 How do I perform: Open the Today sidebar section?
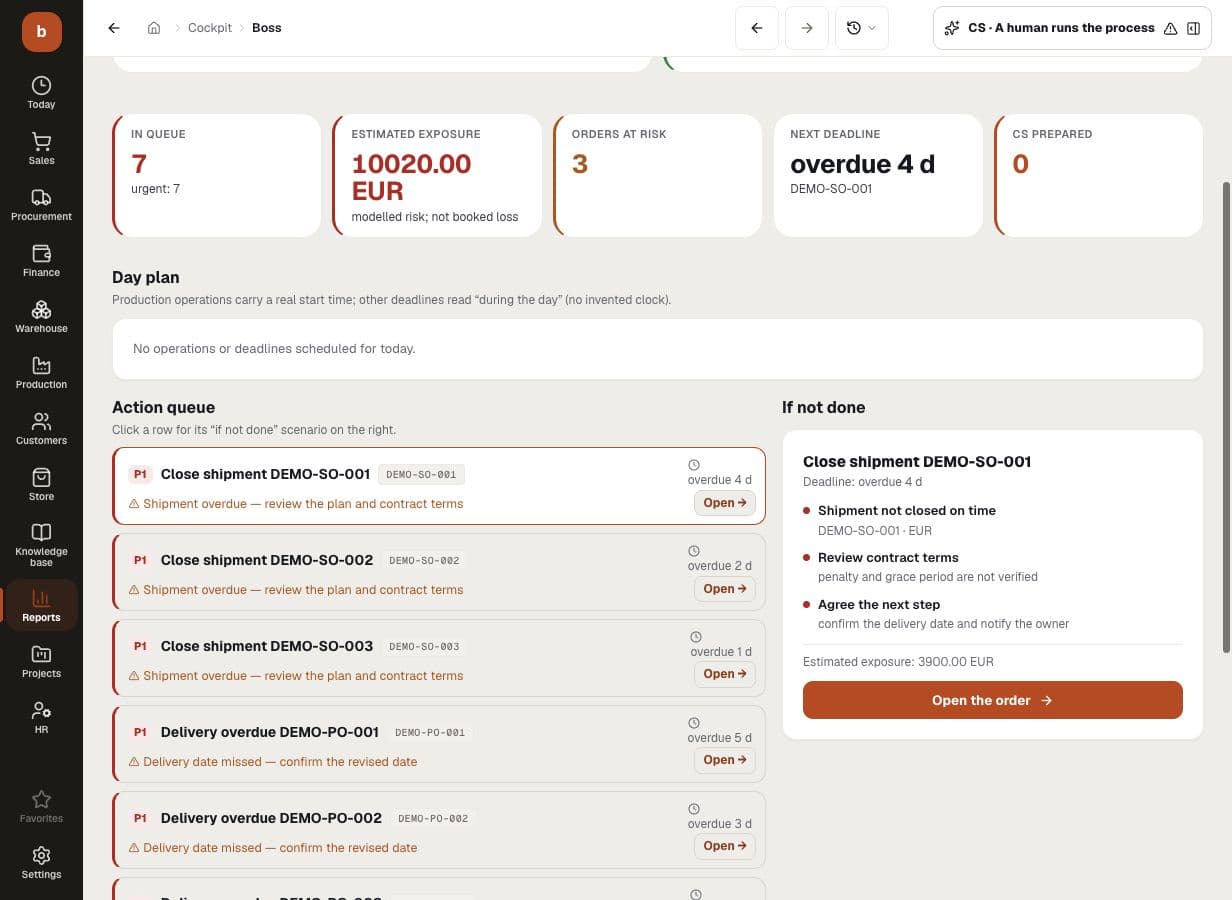pos(41,92)
